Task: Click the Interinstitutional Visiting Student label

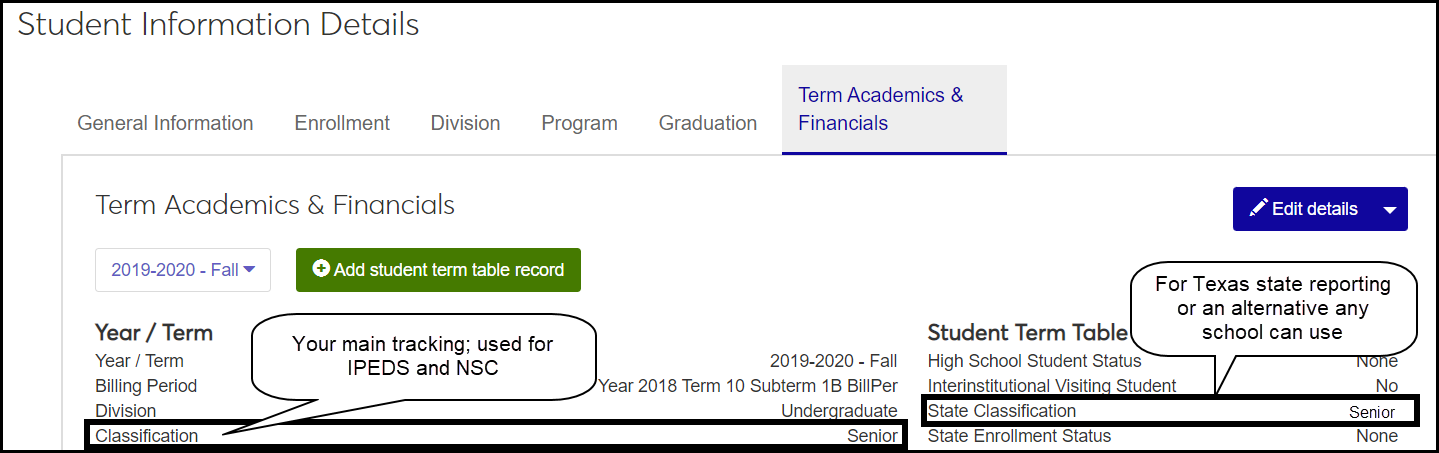Action: point(1052,386)
